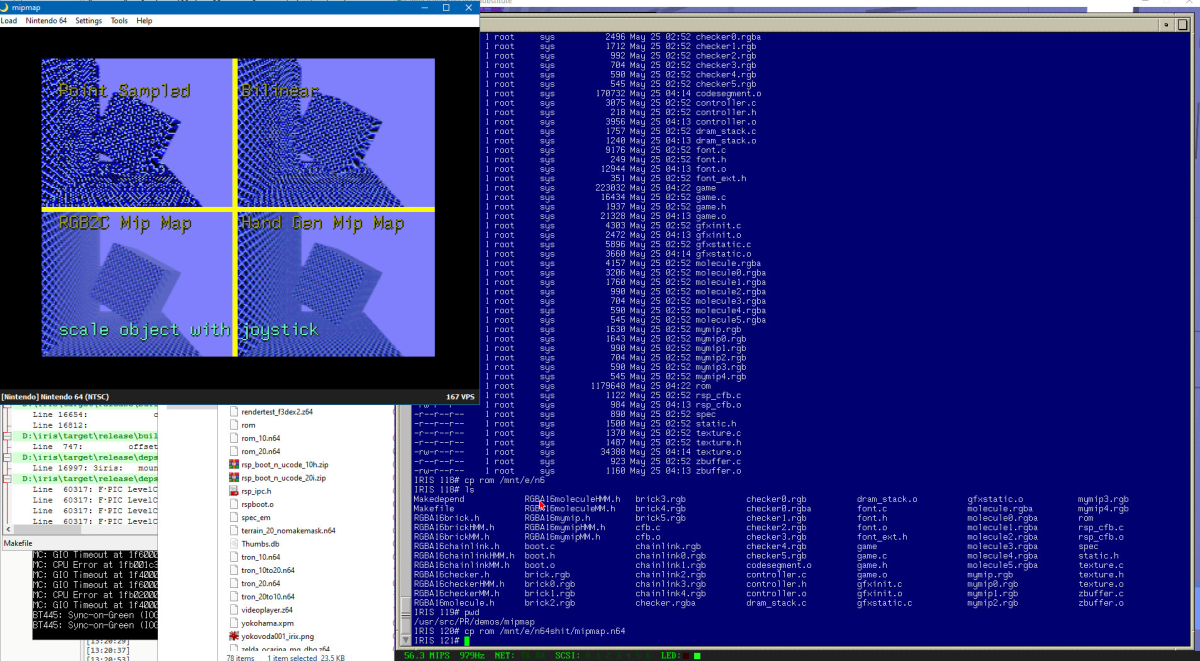Open the Nintendo 64 menu

pos(44,20)
